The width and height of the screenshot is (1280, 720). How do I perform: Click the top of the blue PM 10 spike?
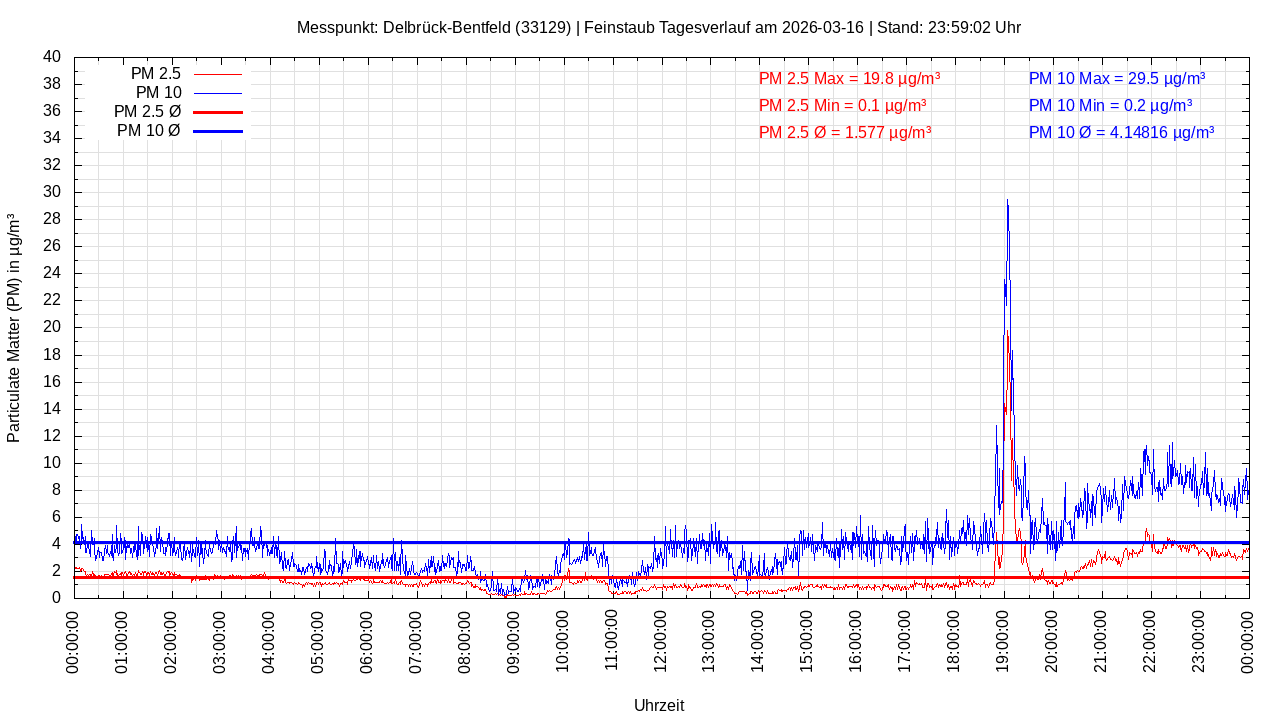(1007, 202)
